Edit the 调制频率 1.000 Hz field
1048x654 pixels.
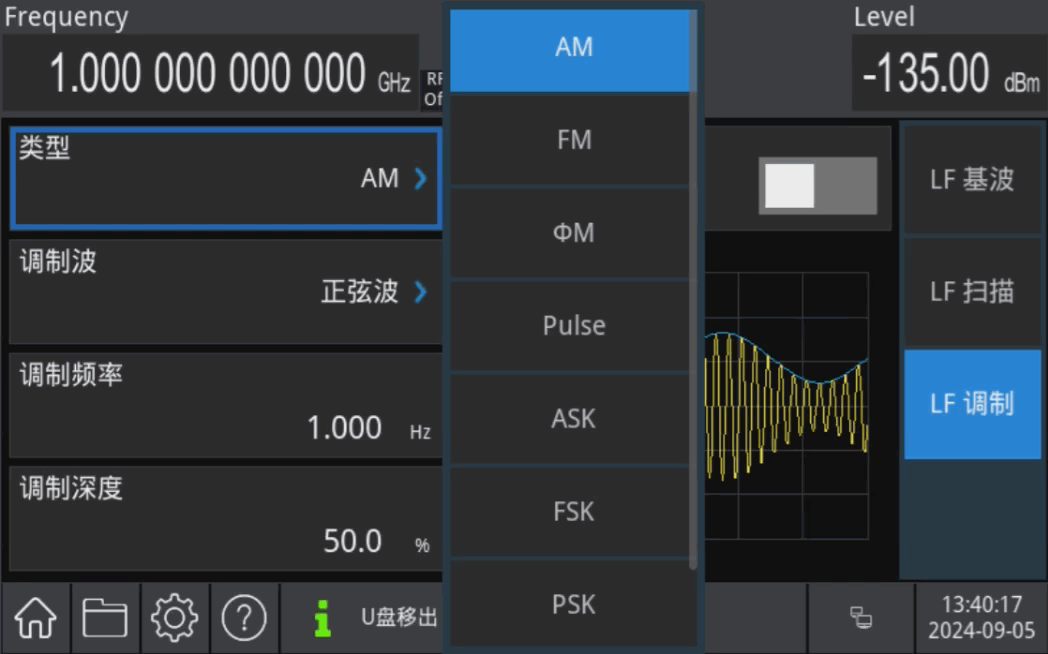[x=226, y=405]
